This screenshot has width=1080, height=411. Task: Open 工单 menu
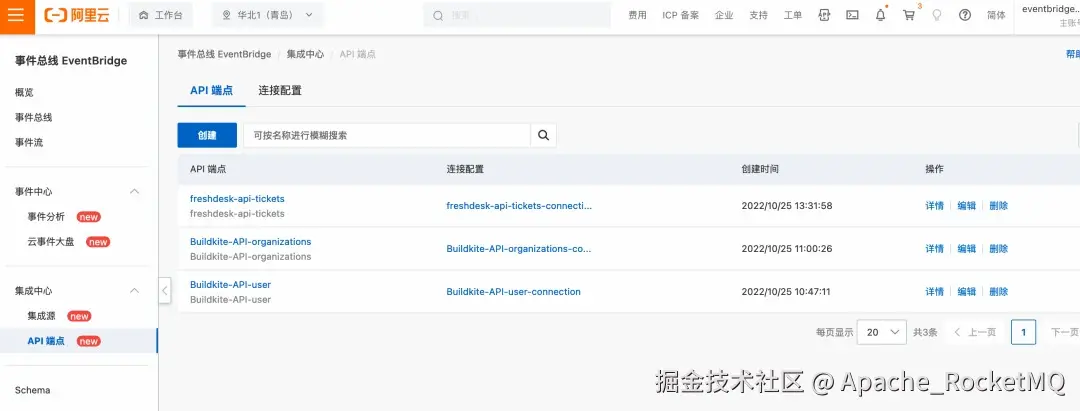[x=793, y=15]
